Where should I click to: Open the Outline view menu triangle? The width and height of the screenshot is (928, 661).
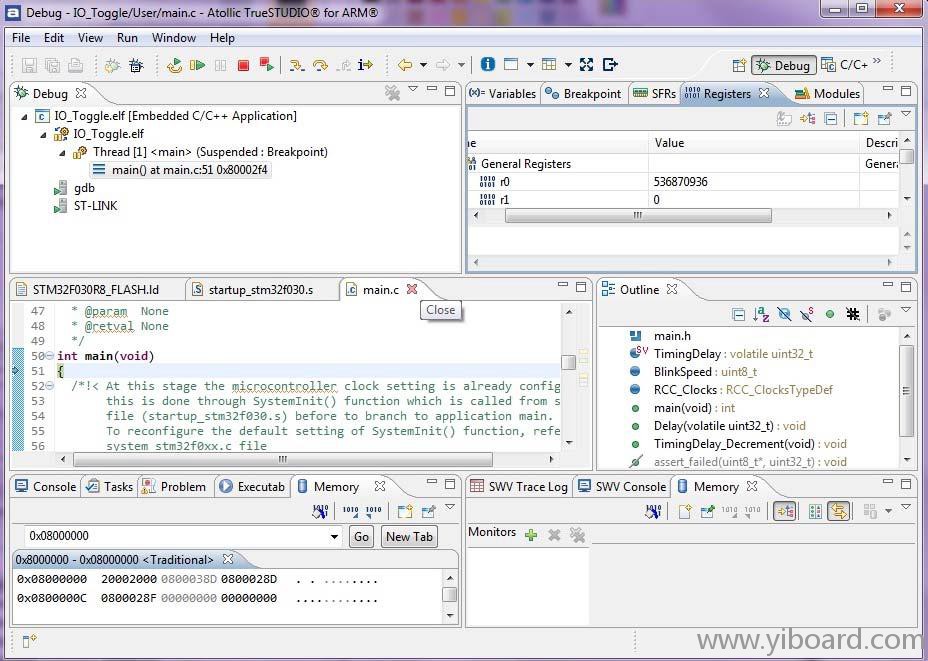click(906, 309)
